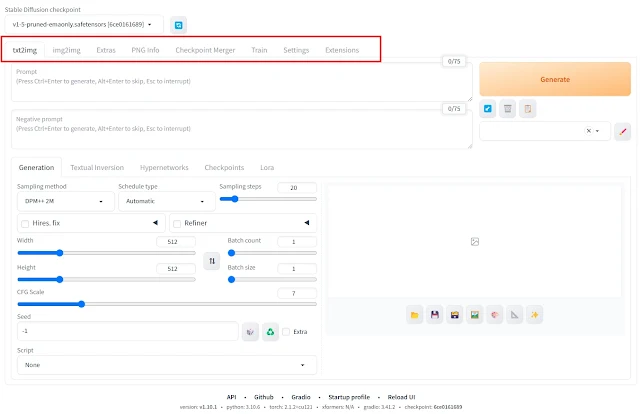Refresh the Stable Diffusion checkpoint list

[178, 25]
